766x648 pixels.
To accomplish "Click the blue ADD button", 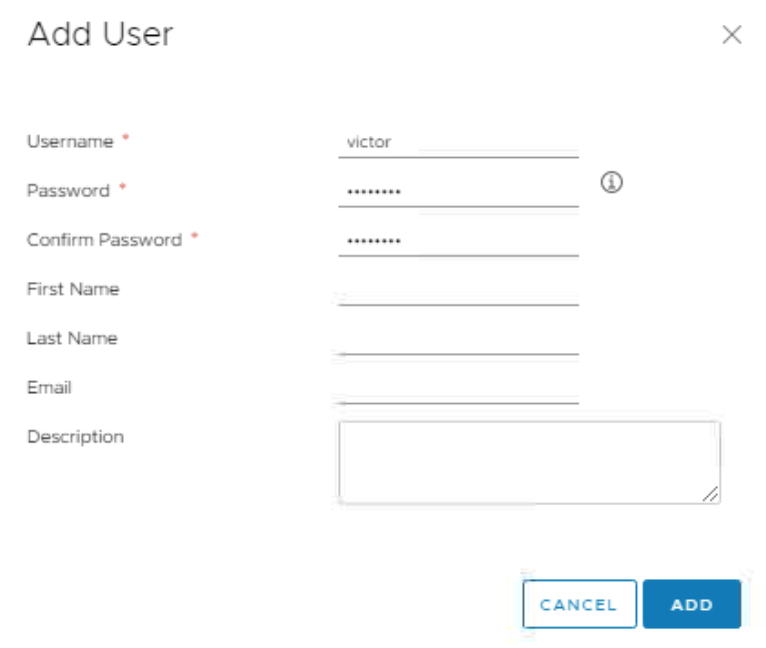I will (x=692, y=604).
